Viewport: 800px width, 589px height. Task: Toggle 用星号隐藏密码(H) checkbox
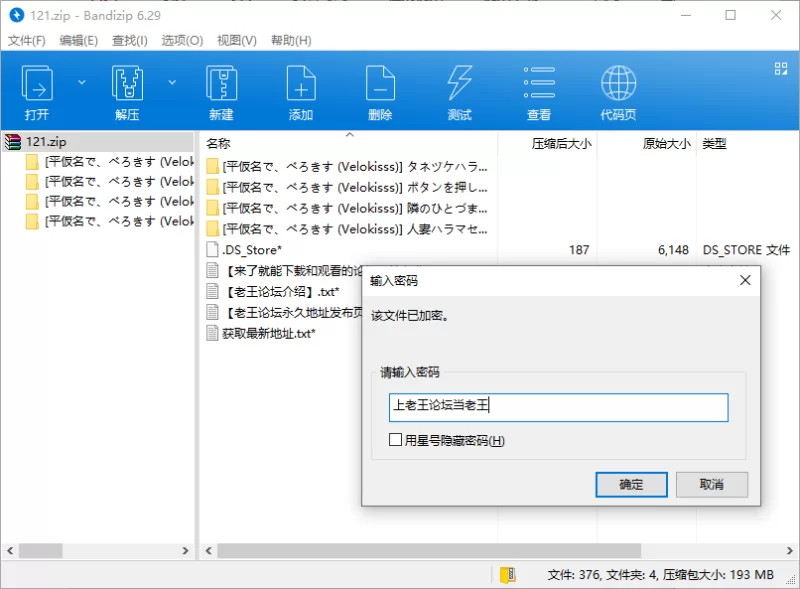pyautogui.click(x=395, y=440)
